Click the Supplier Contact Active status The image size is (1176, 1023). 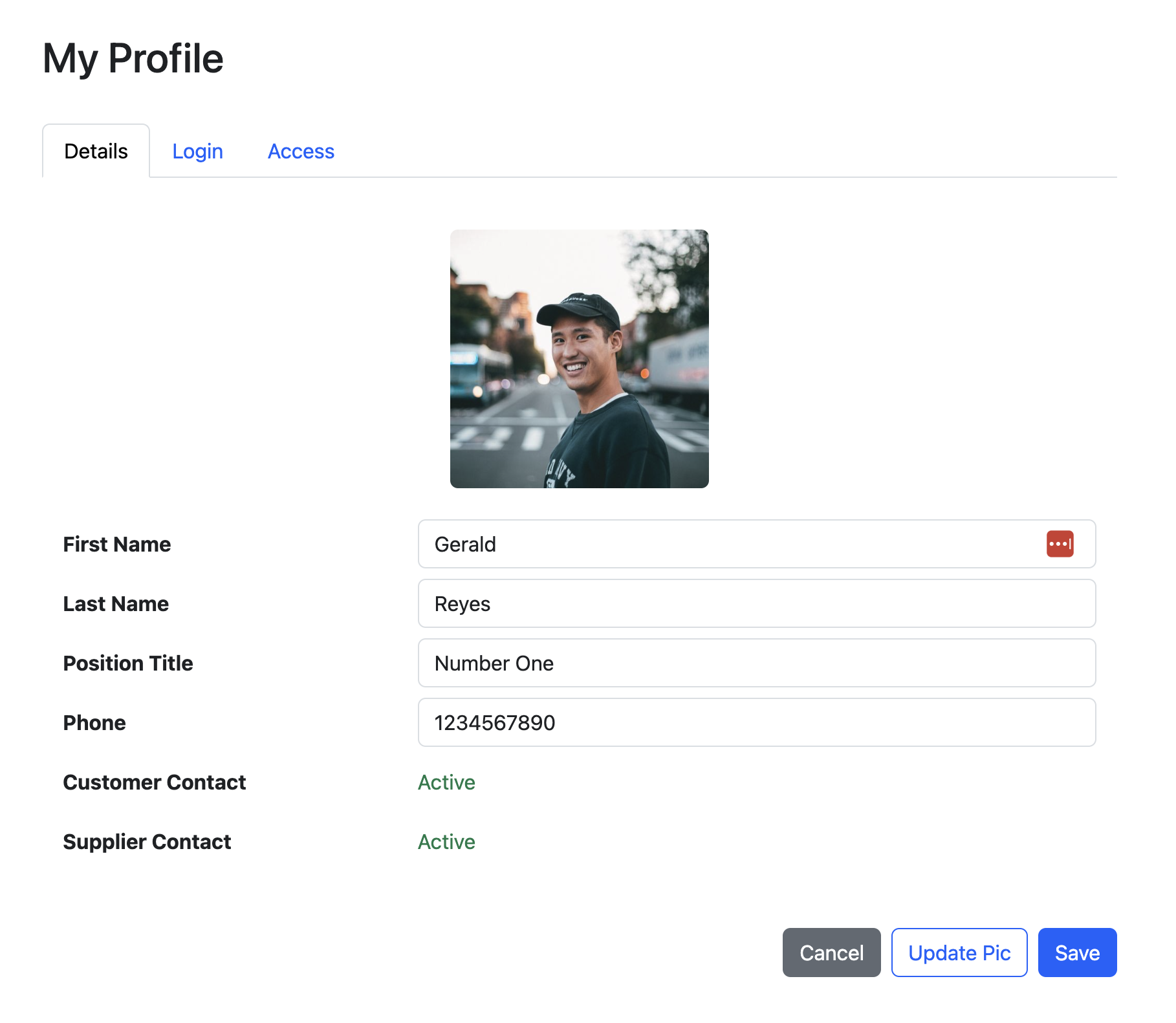(446, 842)
